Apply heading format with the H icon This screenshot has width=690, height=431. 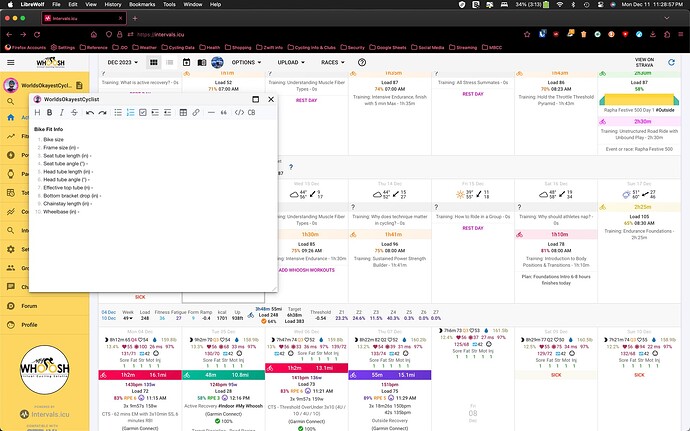point(37,113)
